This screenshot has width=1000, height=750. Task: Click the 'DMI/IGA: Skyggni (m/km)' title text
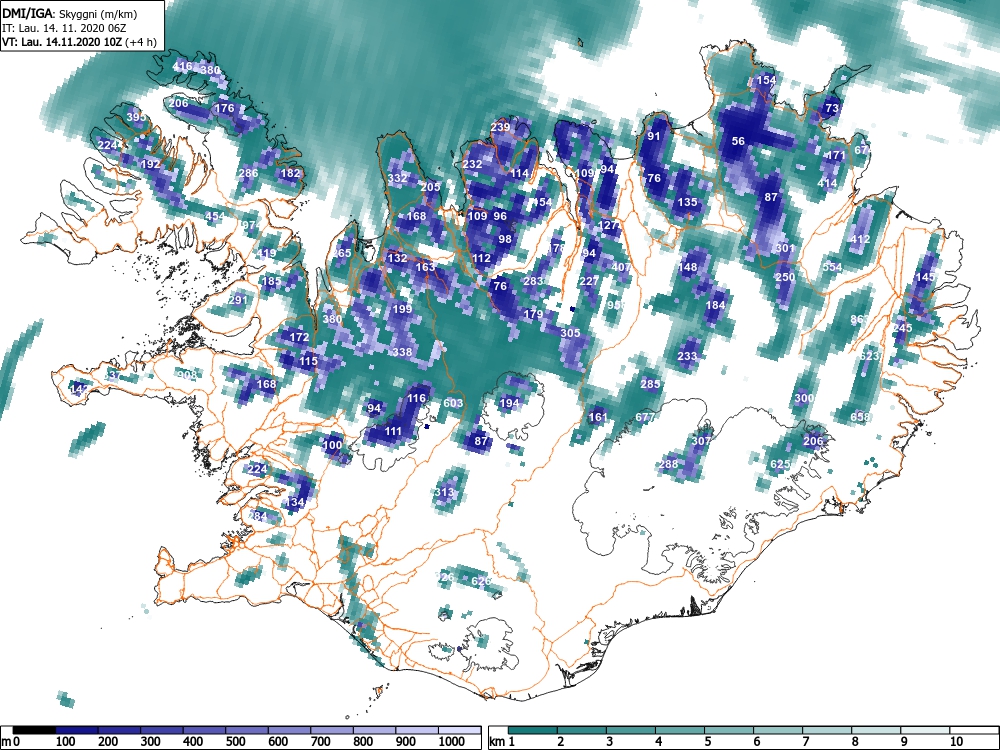click(70, 13)
